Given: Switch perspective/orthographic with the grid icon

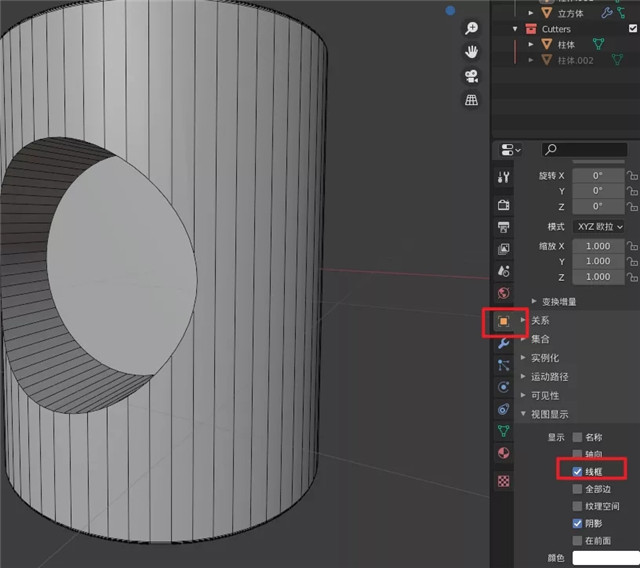Looking at the screenshot, I should coord(470,101).
